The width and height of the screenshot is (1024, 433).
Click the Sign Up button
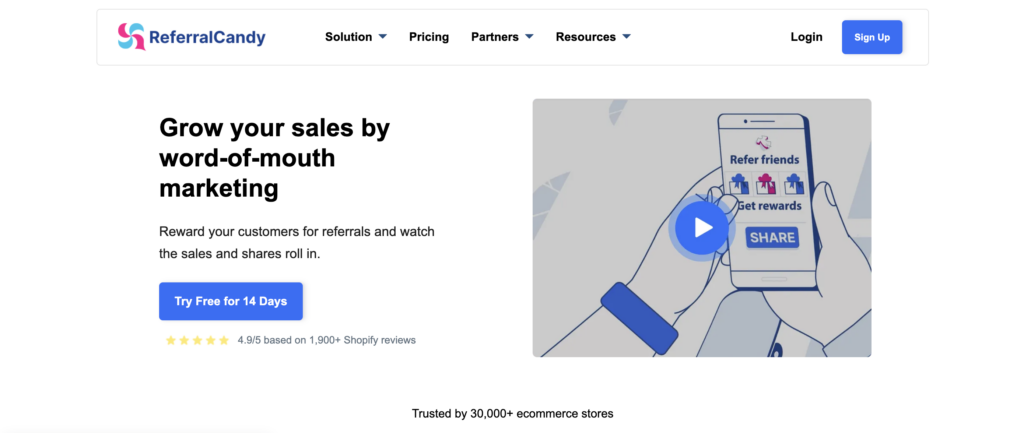[x=872, y=37]
